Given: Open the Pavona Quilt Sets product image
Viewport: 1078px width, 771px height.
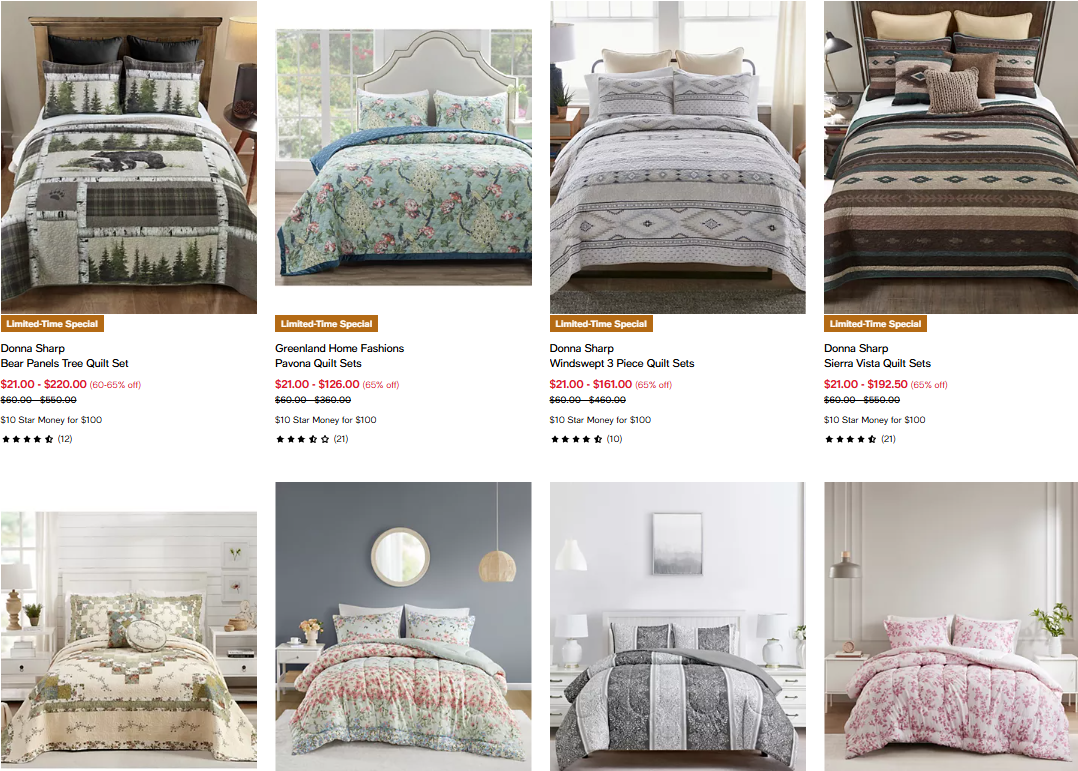Looking at the screenshot, I should pyautogui.click(x=404, y=157).
